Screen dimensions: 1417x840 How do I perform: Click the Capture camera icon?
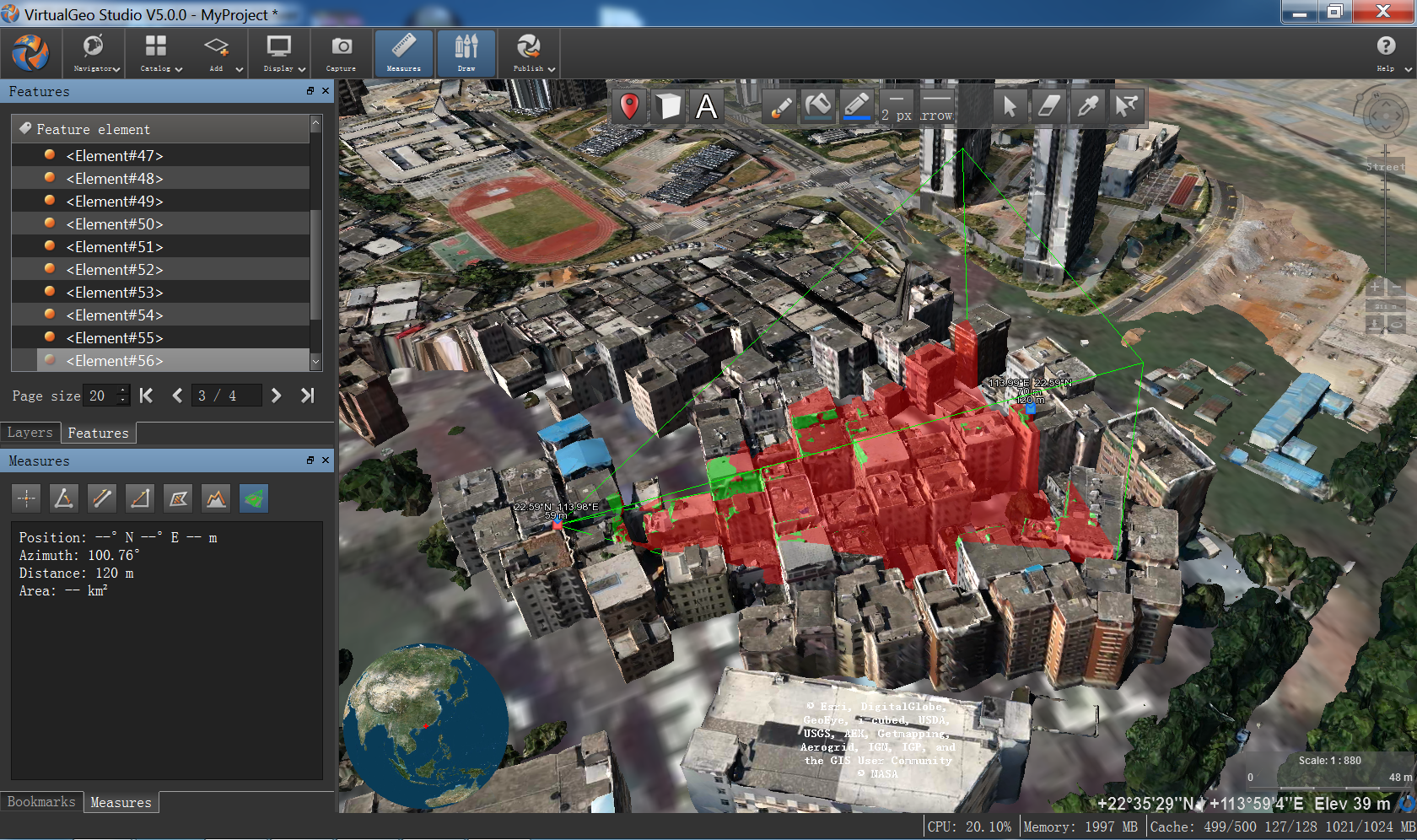pos(341,52)
